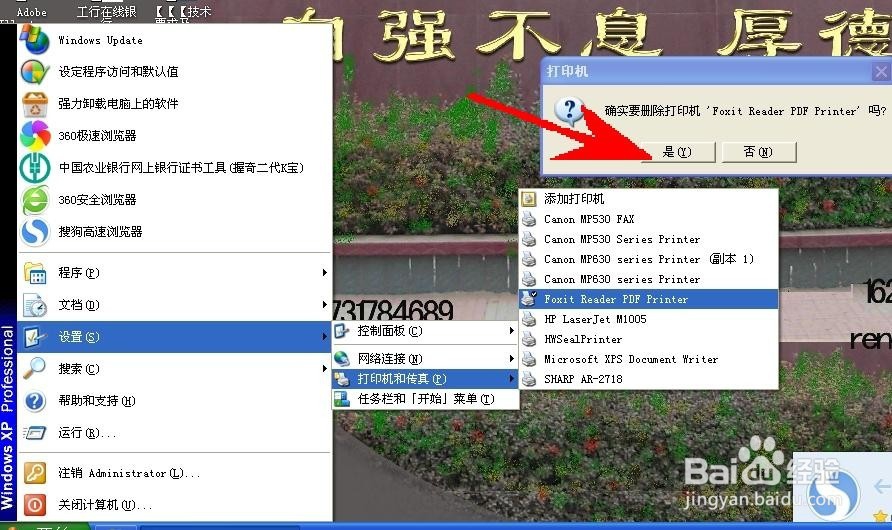This screenshot has height=530, width=892.
Task: Click the Windows Update label
Action: pos(100,40)
